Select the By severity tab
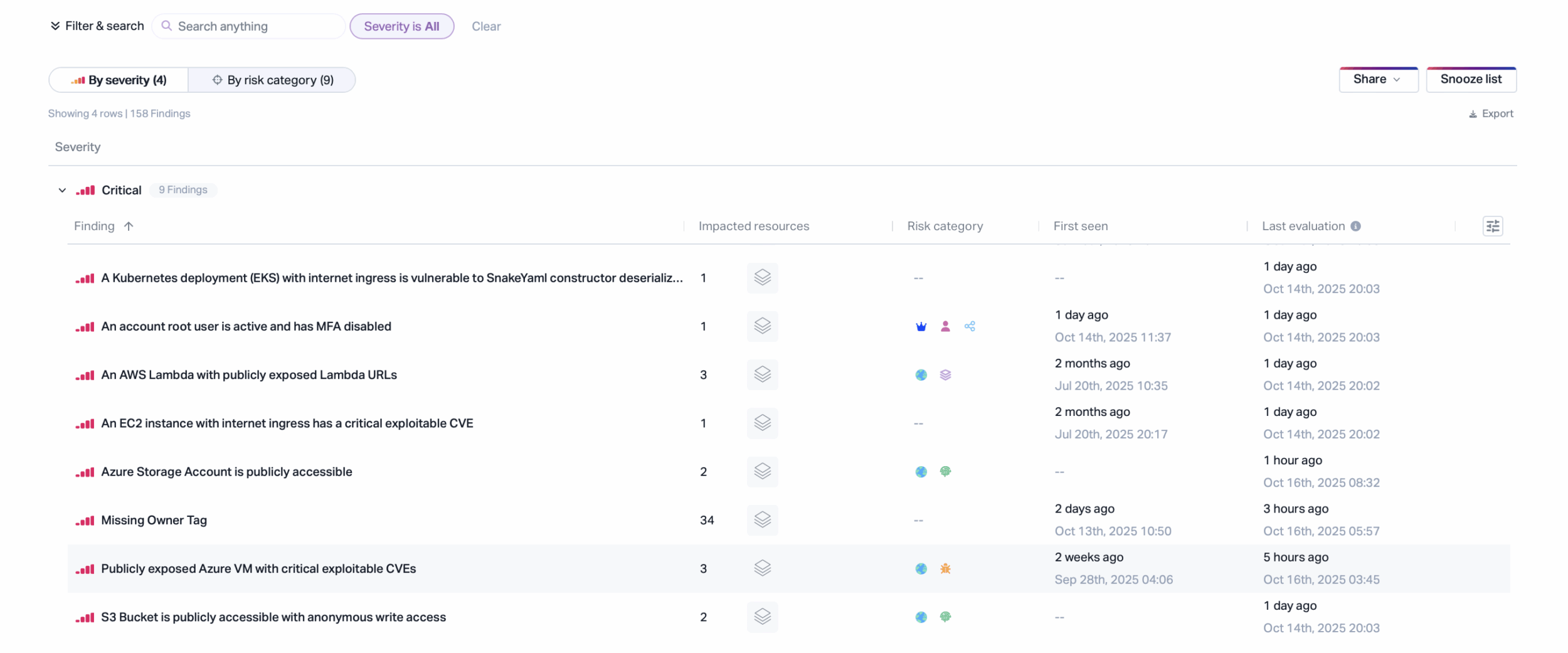Viewport: 1568px width, 653px height. (x=119, y=80)
